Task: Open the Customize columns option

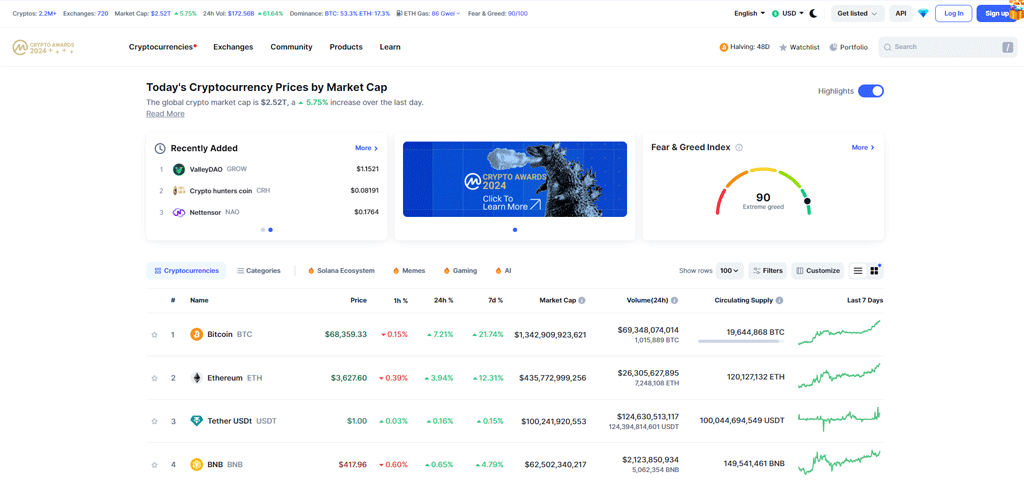Action: click(x=818, y=271)
